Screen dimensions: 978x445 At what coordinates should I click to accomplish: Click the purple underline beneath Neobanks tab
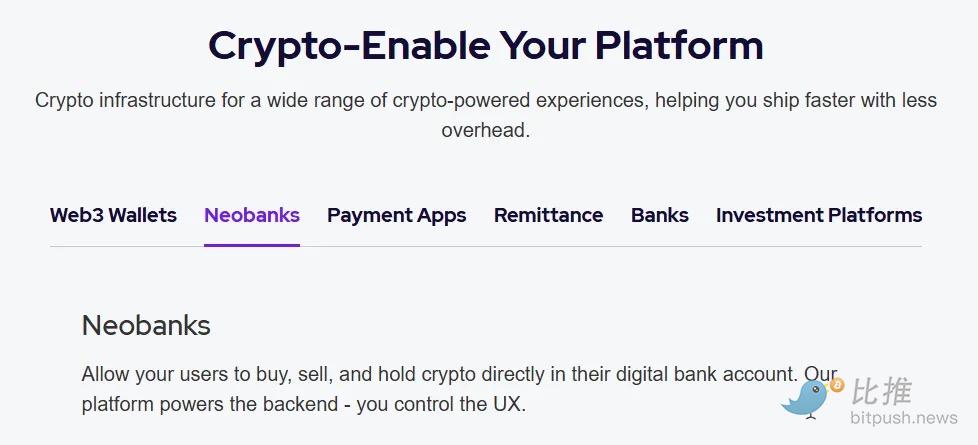pyautogui.click(x=252, y=244)
